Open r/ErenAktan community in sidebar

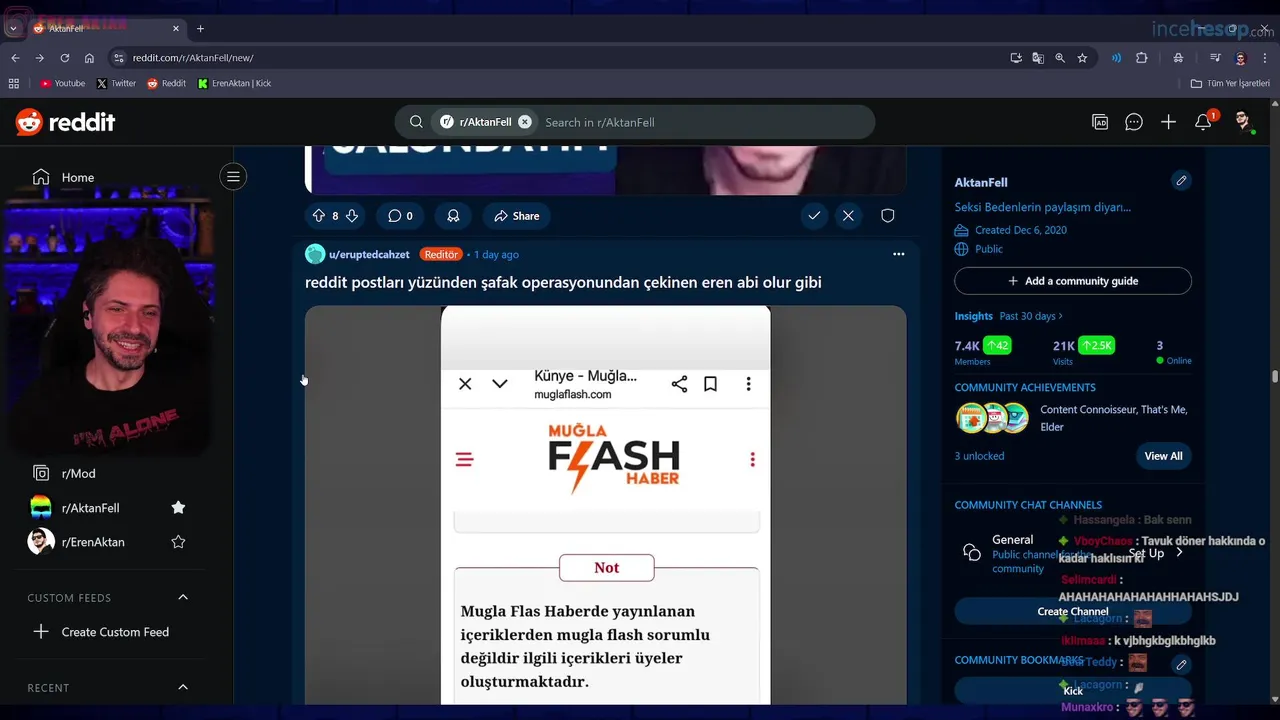[x=93, y=542]
